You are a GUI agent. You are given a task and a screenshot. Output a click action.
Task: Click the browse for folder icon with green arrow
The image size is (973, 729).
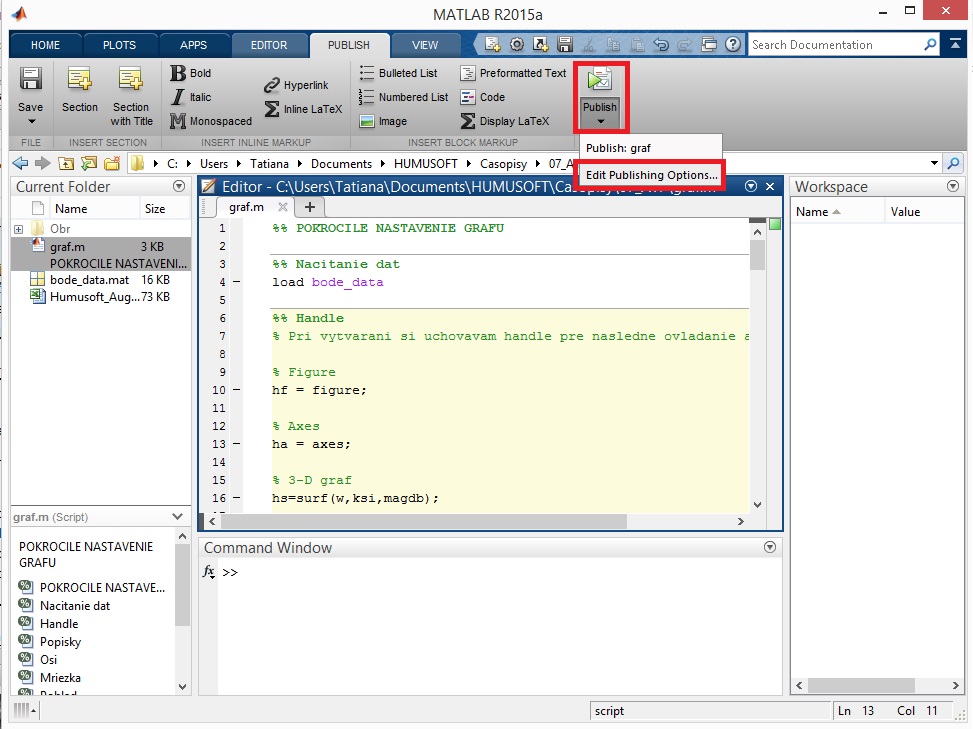pyautogui.click(x=89, y=163)
